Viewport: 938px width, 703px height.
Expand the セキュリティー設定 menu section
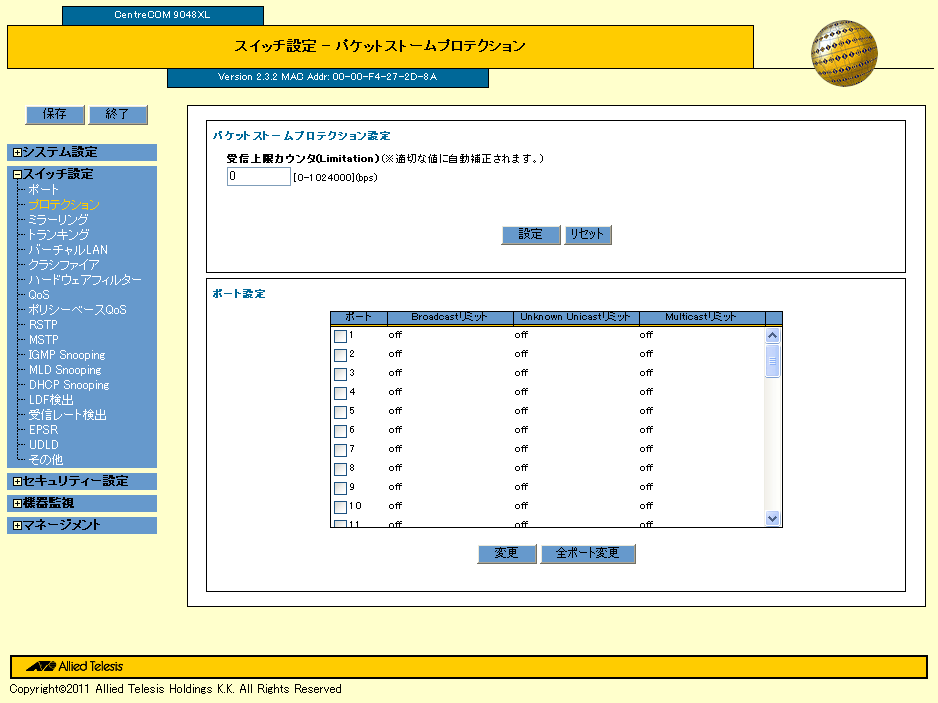click(17, 482)
